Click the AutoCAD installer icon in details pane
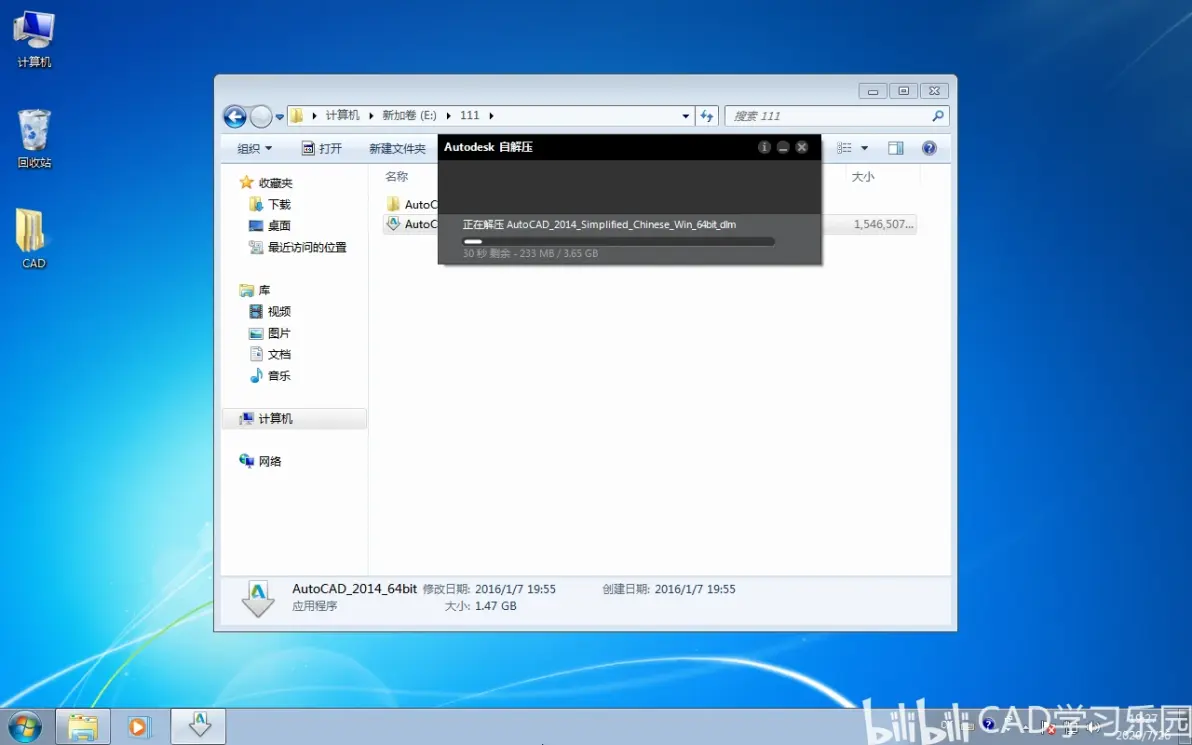This screenshot has width=1192, height=745. [x=258, y=598]
